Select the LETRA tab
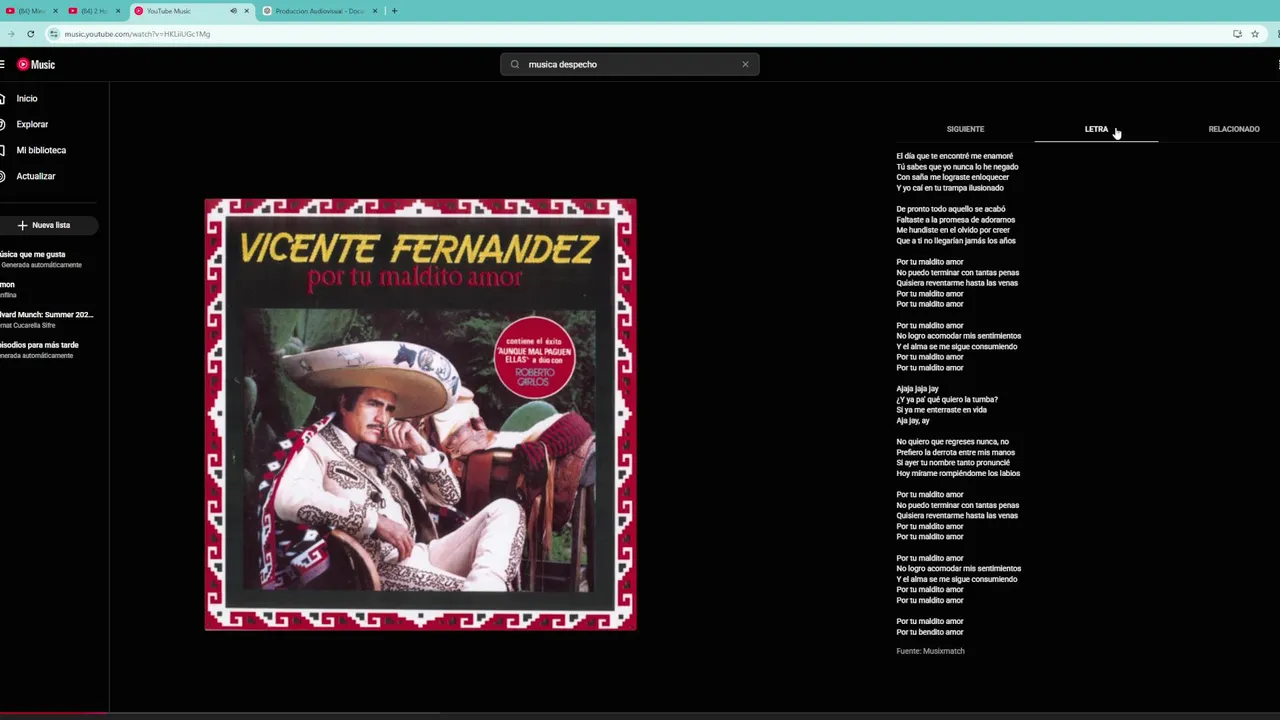The width and height of the screenshot is (1280, 720). click(1096, 129)
